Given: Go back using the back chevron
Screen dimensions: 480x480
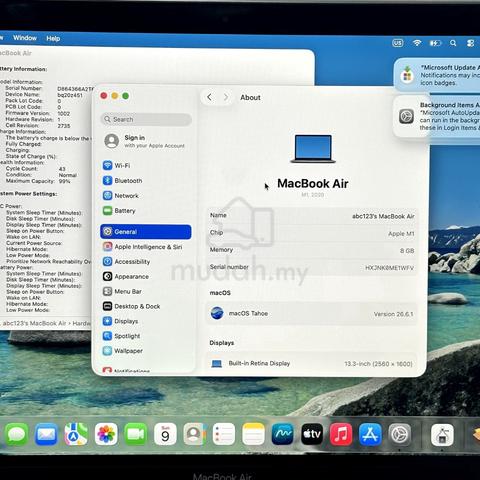Looking at the screenshot, I should pos(209,97).
